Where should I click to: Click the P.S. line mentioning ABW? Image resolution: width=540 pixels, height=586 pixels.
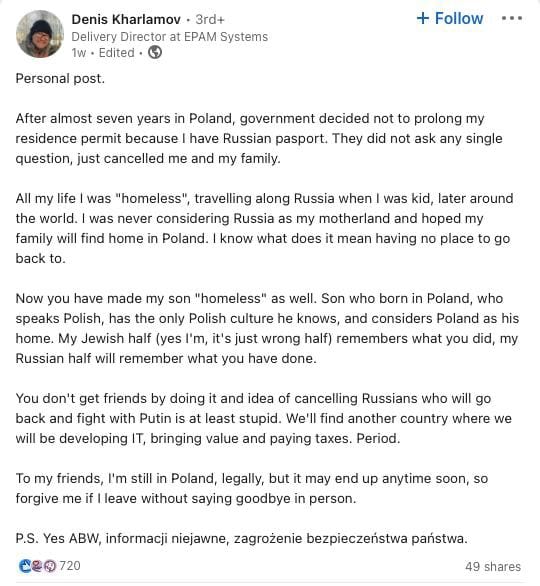coord(242,539)
